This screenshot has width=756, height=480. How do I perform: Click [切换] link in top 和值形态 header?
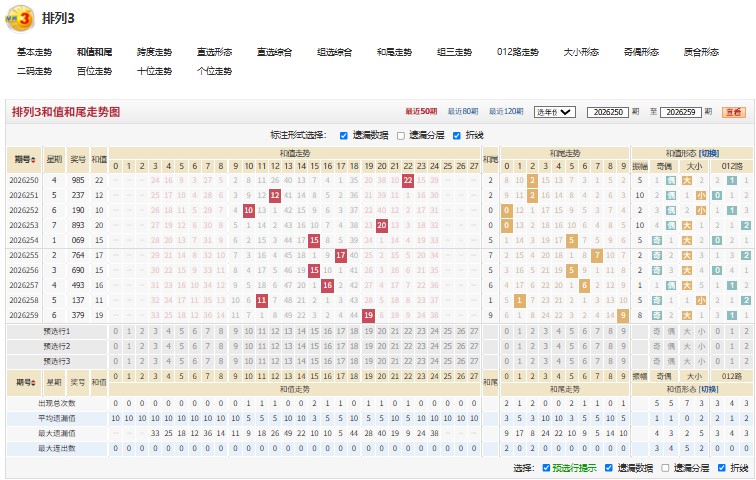pyautogui.click(x=709, y=153)
